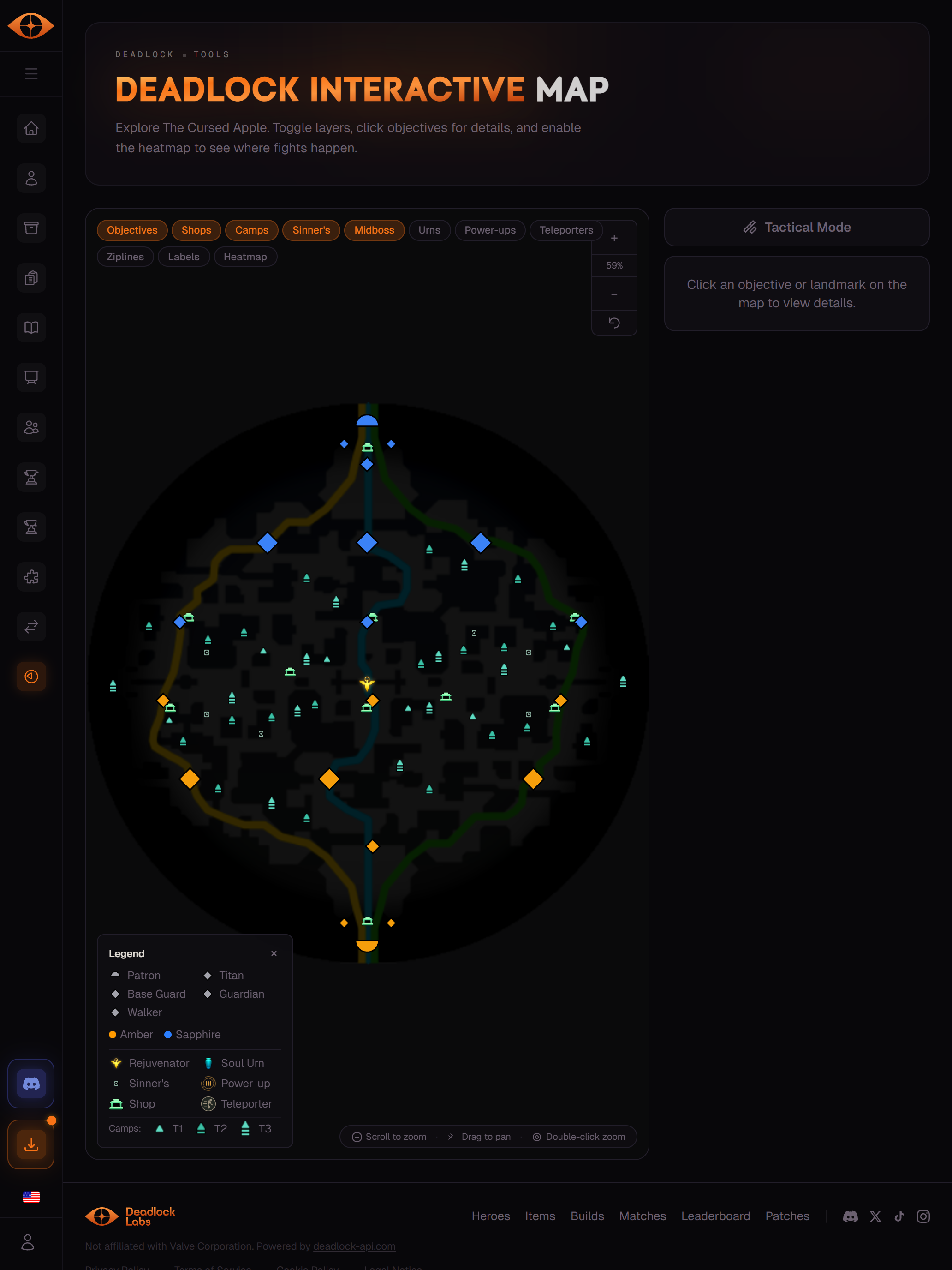
Task: Select the Sapphire Walker on the right lane
Action: coord(480,543)
